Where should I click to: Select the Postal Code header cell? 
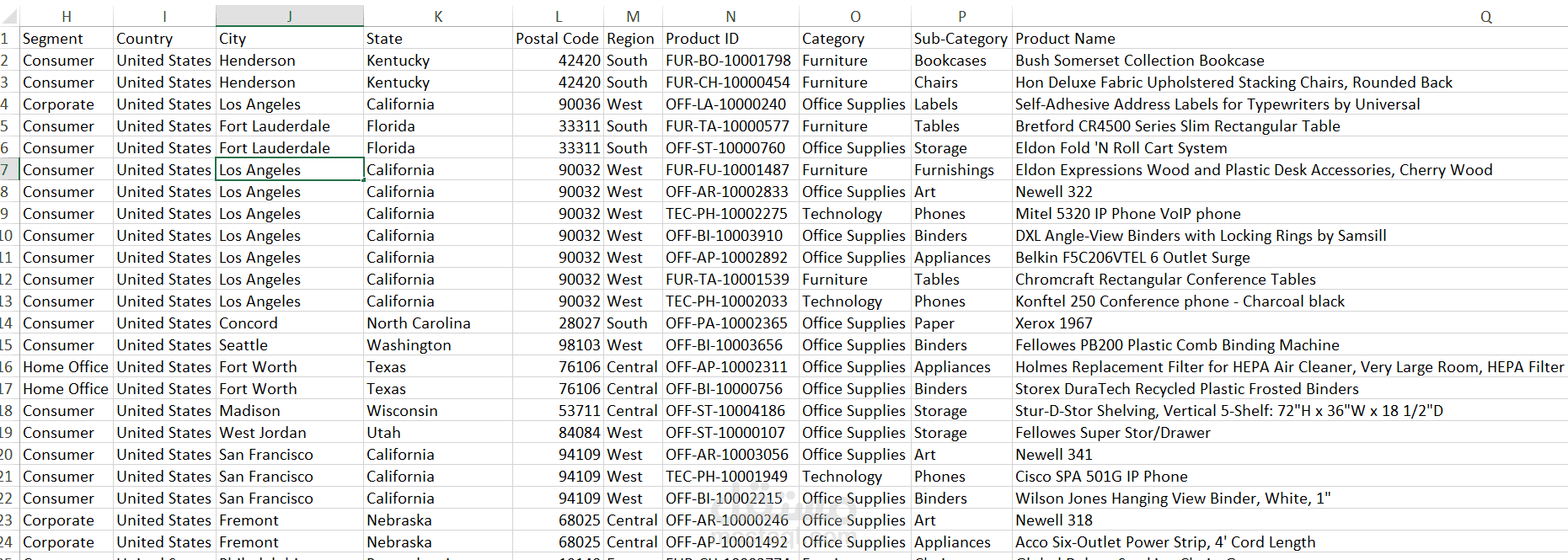click(x=557, y=39)
